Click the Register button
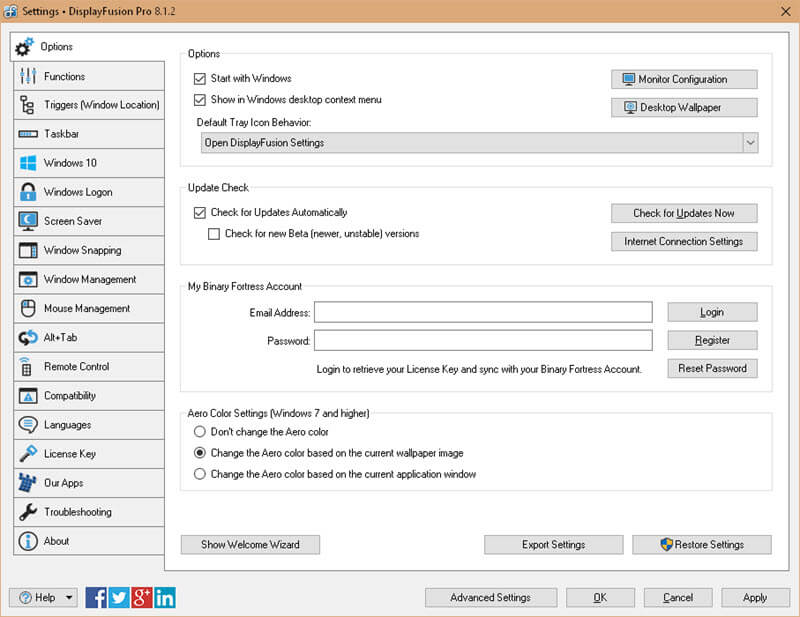This screenshot has height=617, width=800. pyautogui.click(x=712, y=340)
